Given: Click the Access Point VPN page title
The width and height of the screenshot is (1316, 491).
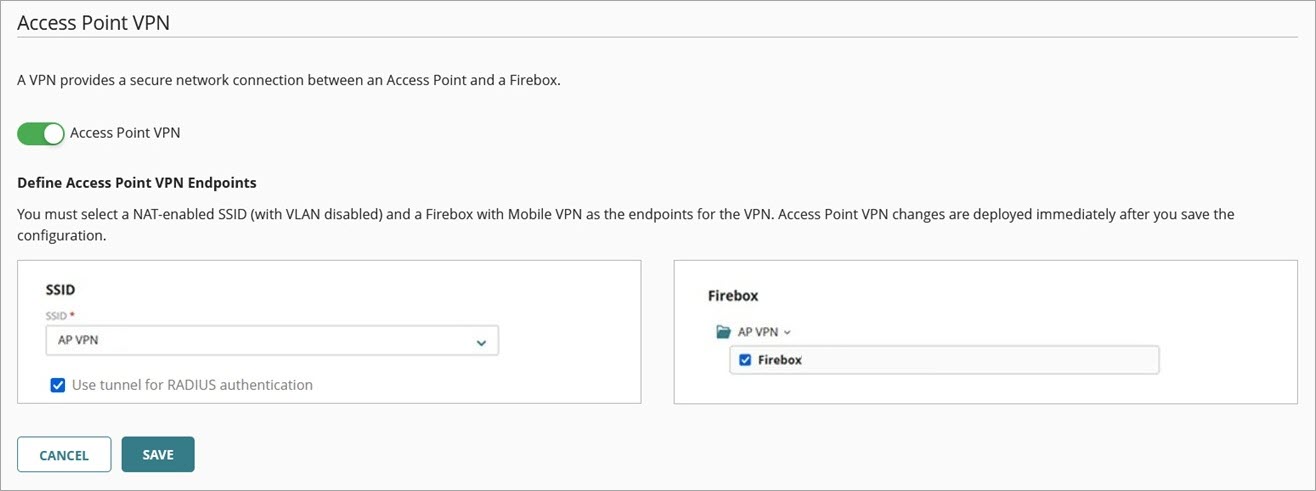Looking at the screenshot, I should (x=93, y=23).
